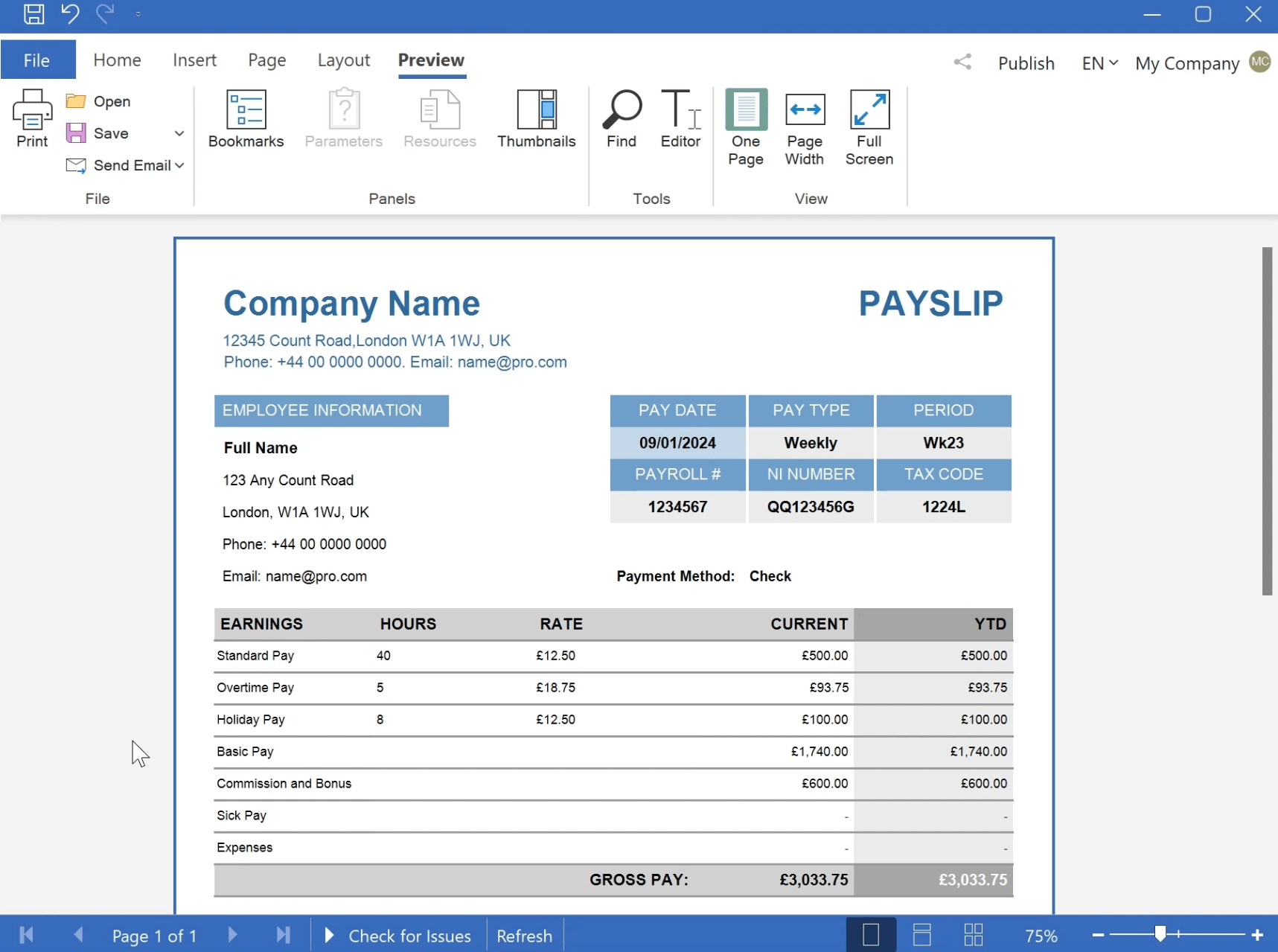Expand the Save format dropdown
This screenshot has width=1278, height=952.
[179, 133]
